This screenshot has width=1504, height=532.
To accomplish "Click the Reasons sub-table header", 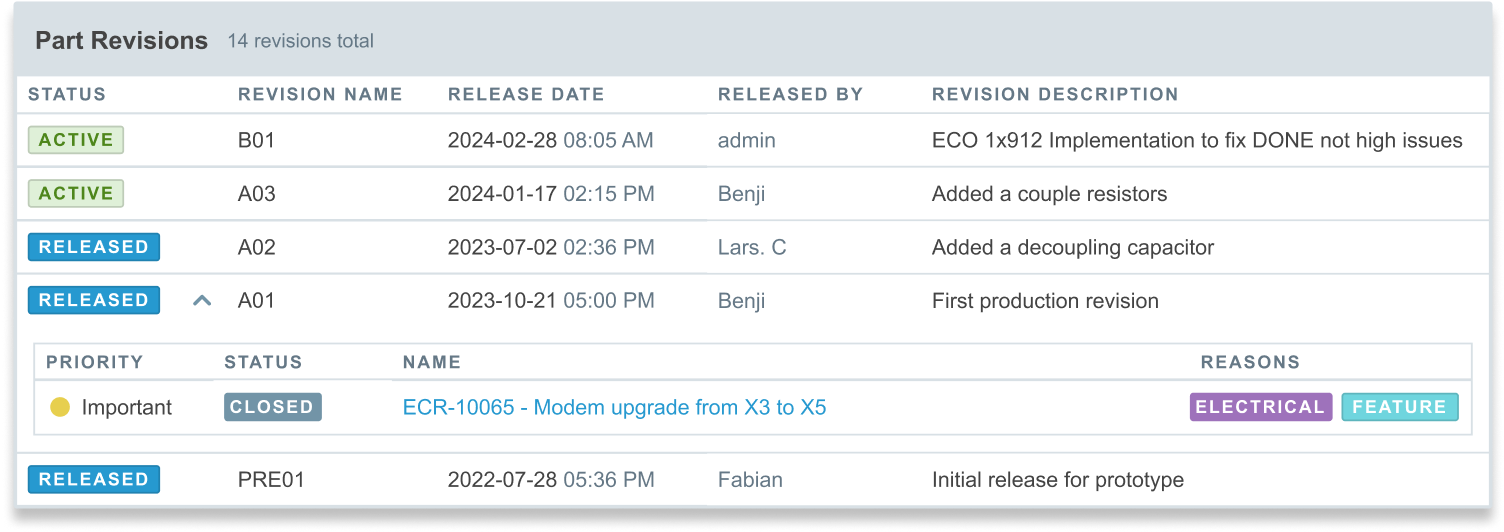I will click(1250, 362).
